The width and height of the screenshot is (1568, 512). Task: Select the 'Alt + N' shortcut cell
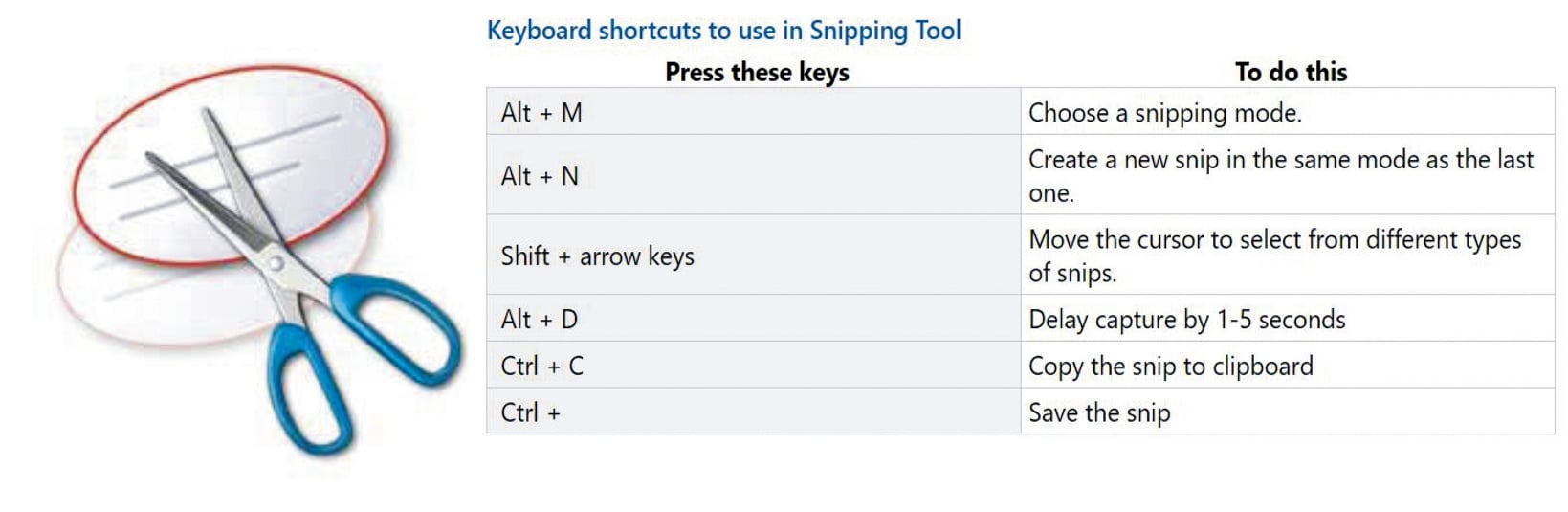coord(540,176)
